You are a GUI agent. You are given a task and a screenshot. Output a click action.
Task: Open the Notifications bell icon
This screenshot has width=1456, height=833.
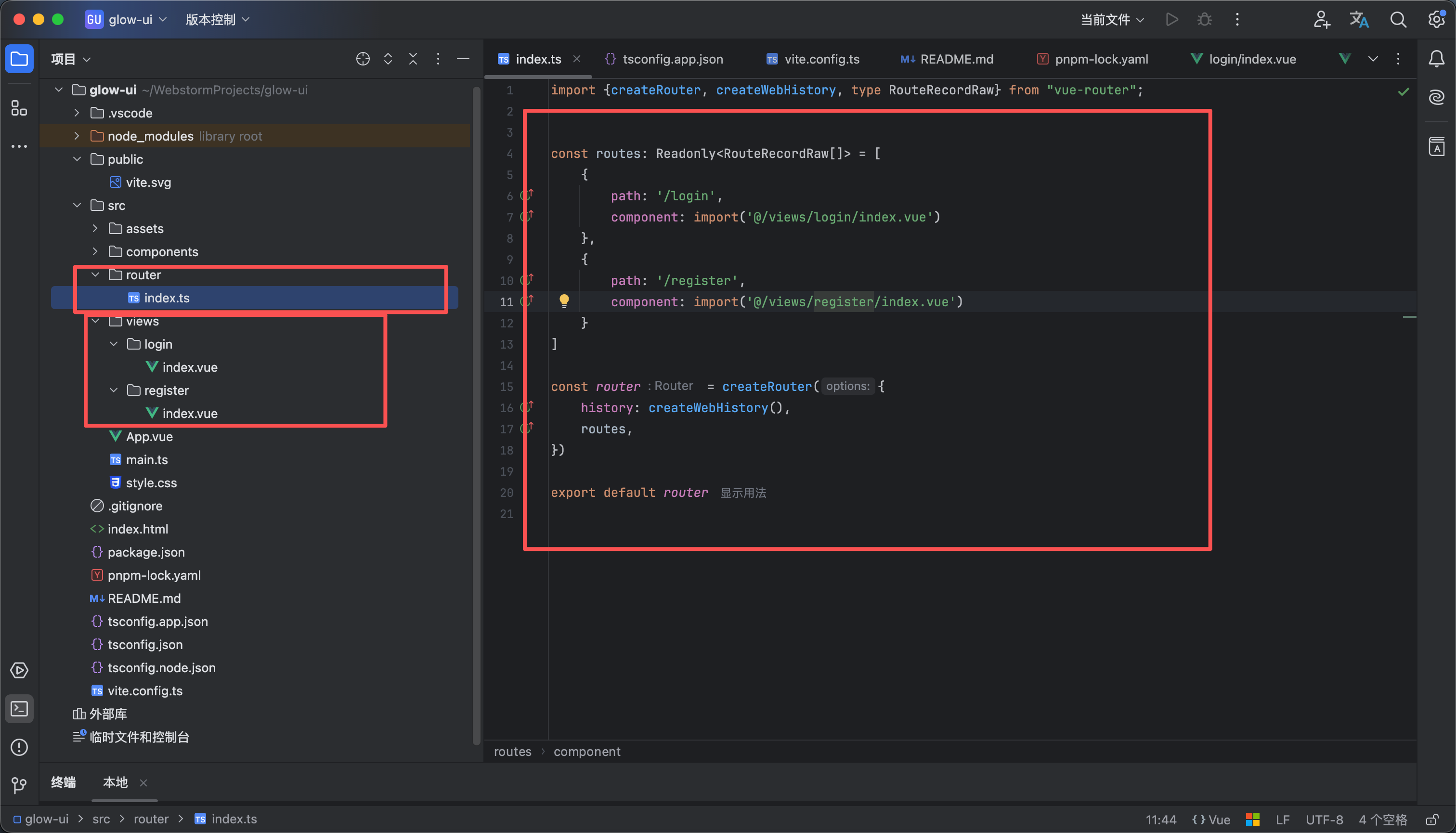point(1436,59)
